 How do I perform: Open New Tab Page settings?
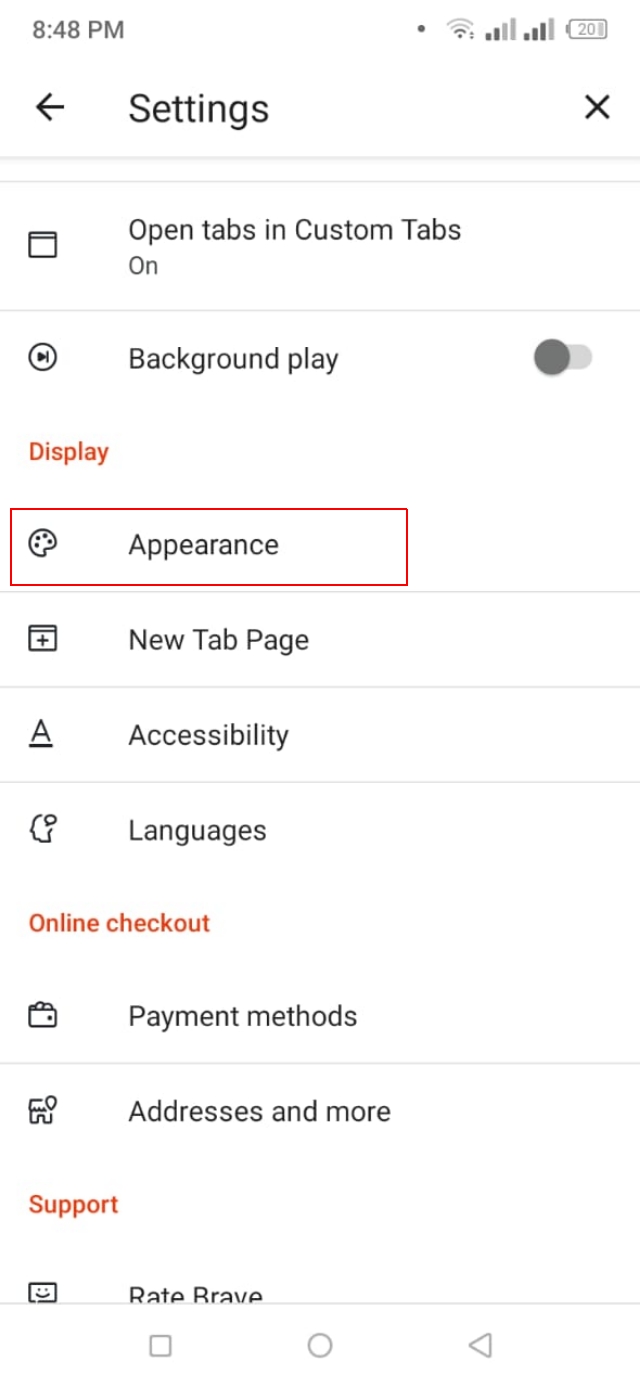click(x=218, y=639)
